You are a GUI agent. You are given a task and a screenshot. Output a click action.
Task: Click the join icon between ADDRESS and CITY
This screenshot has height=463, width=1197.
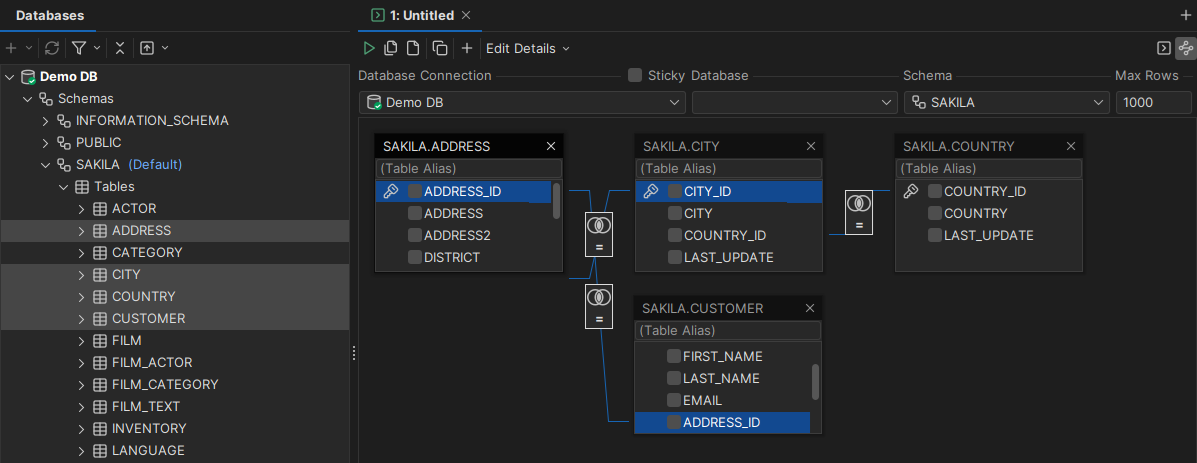pos(599,234)
